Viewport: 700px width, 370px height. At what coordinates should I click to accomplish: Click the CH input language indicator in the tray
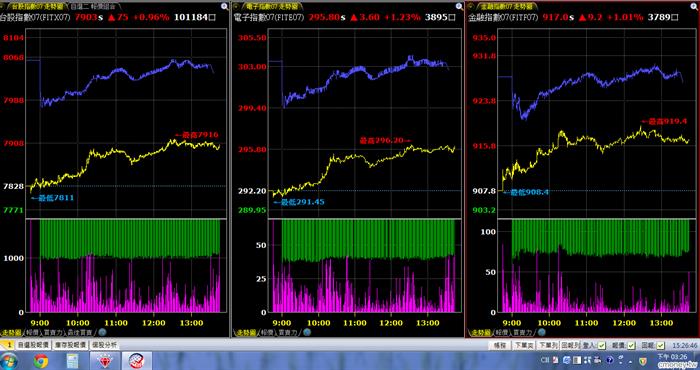pyautogui.click(x=545, y=360)
